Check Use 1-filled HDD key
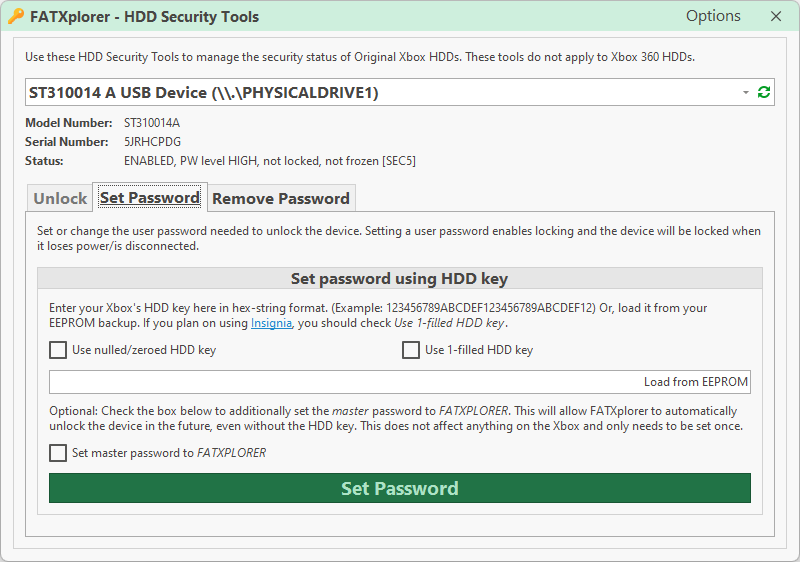 coord(411,350)
